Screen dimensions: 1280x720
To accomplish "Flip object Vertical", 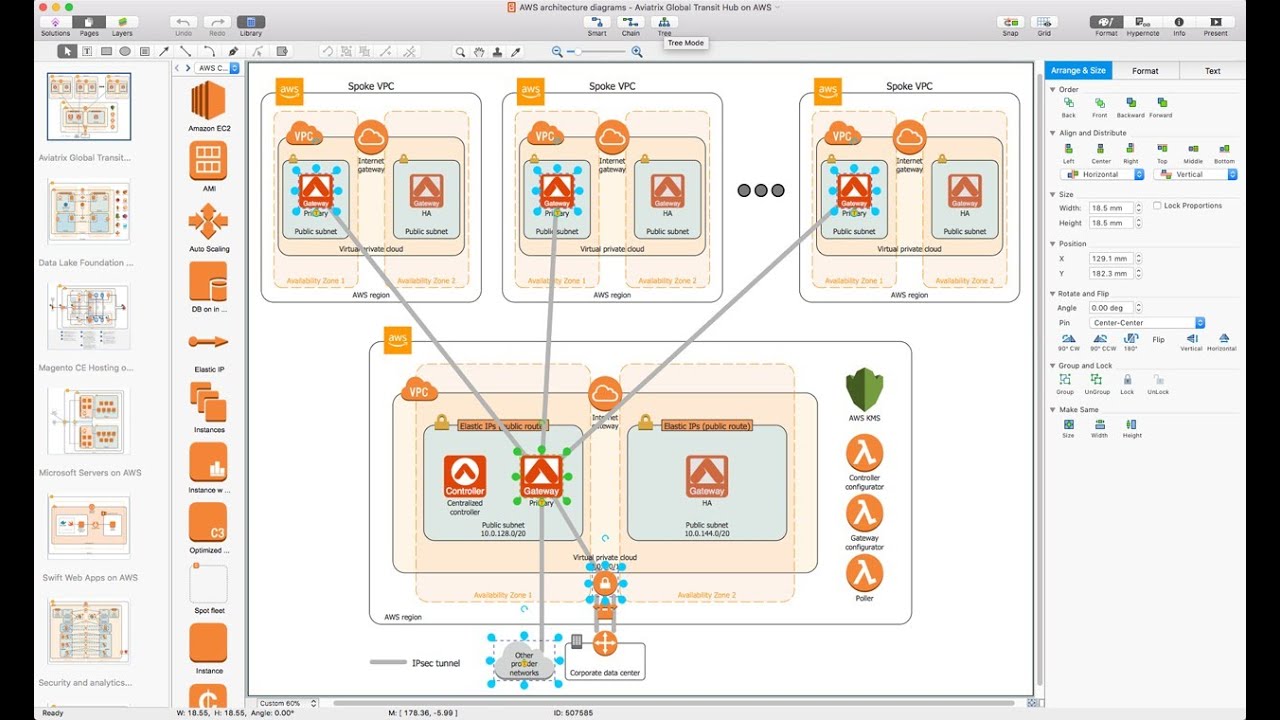I will click(1192, 342).
